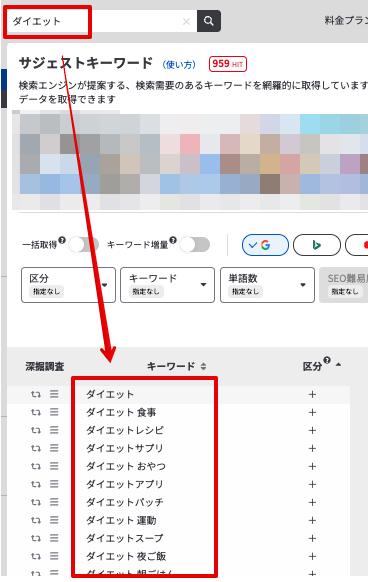Select the keyword ダイエット 夜ご飯

coord(126,556)
